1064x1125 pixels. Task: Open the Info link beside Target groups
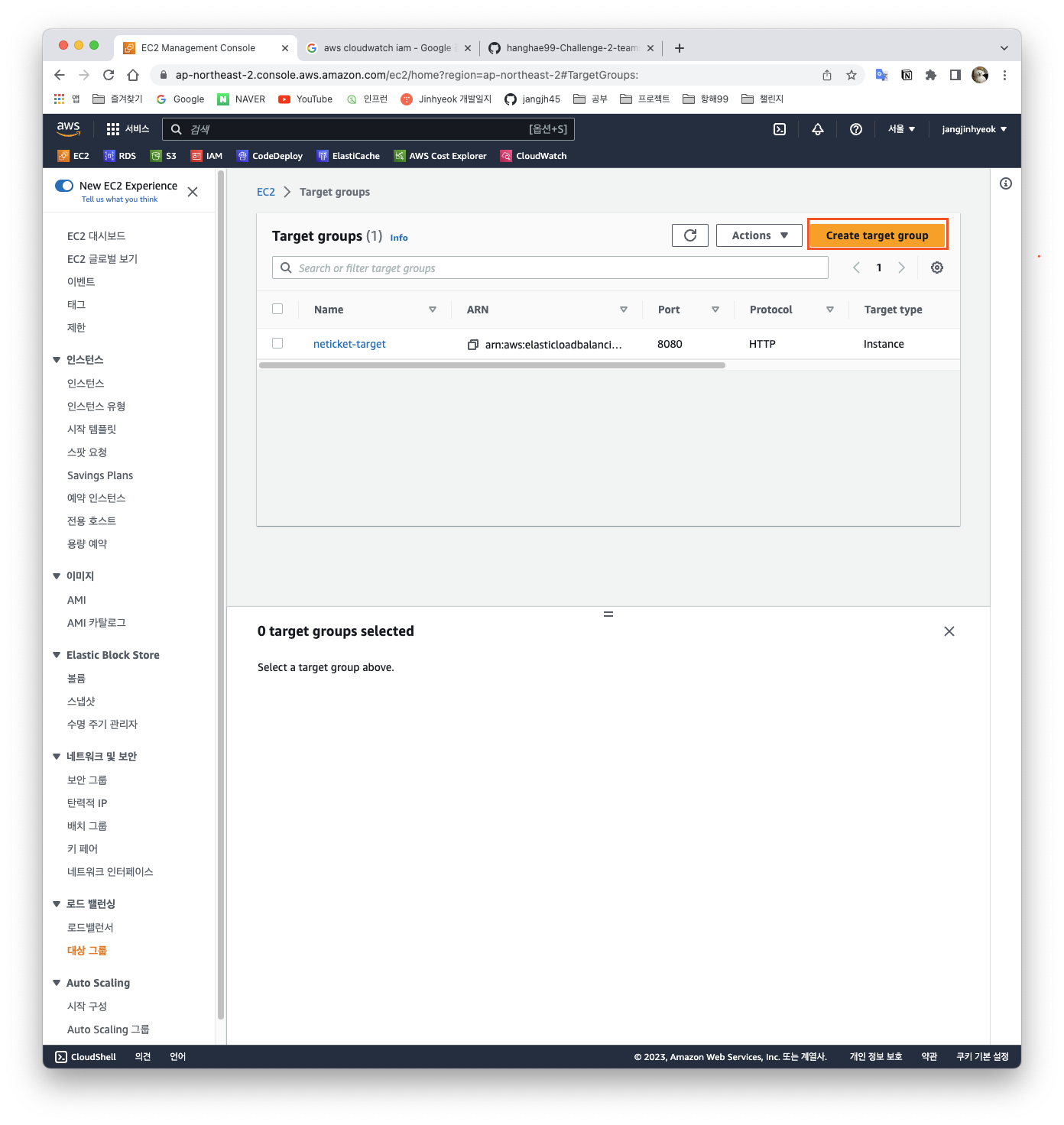click(399, 238)
